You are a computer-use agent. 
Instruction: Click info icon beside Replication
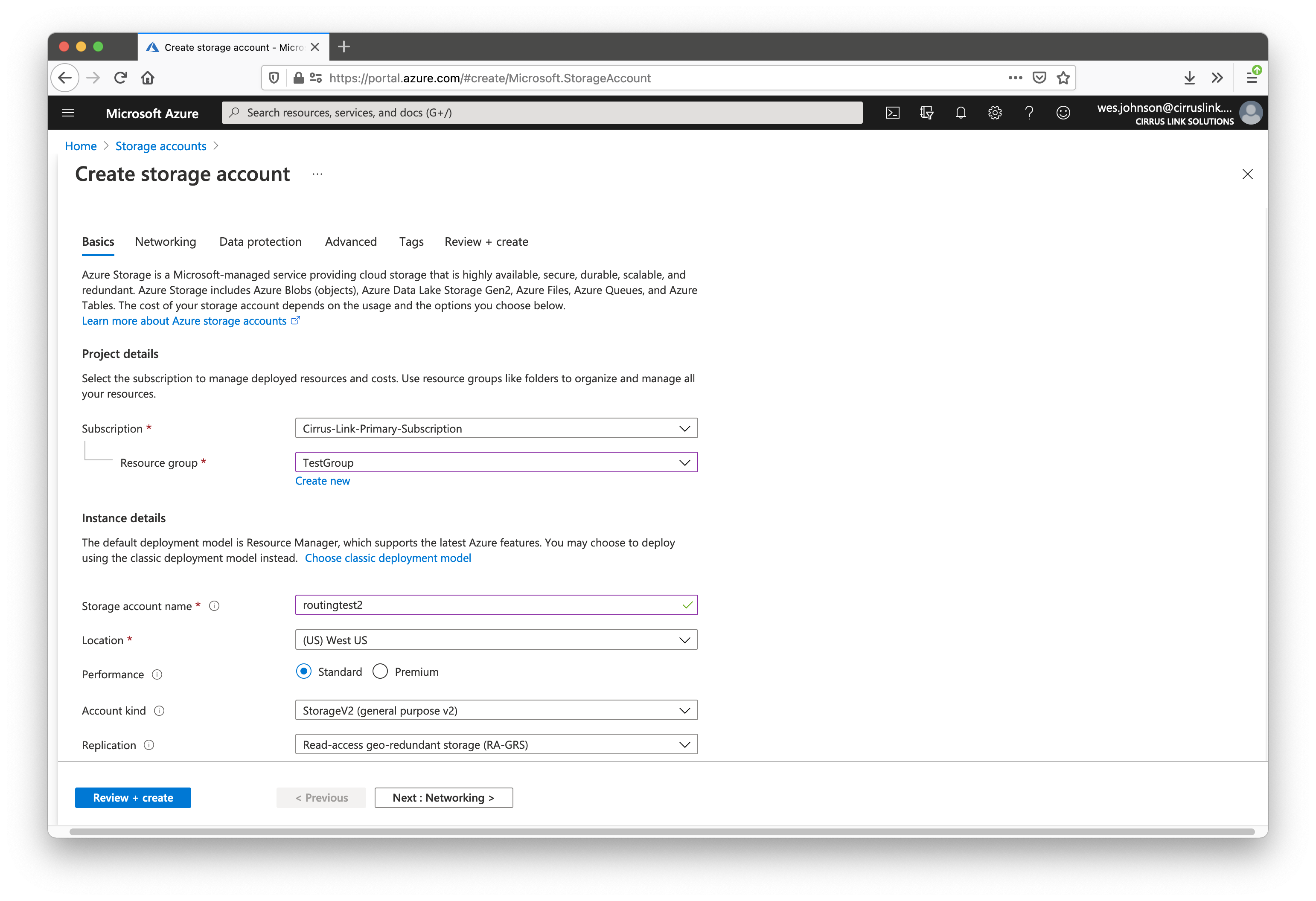[149, 745]
